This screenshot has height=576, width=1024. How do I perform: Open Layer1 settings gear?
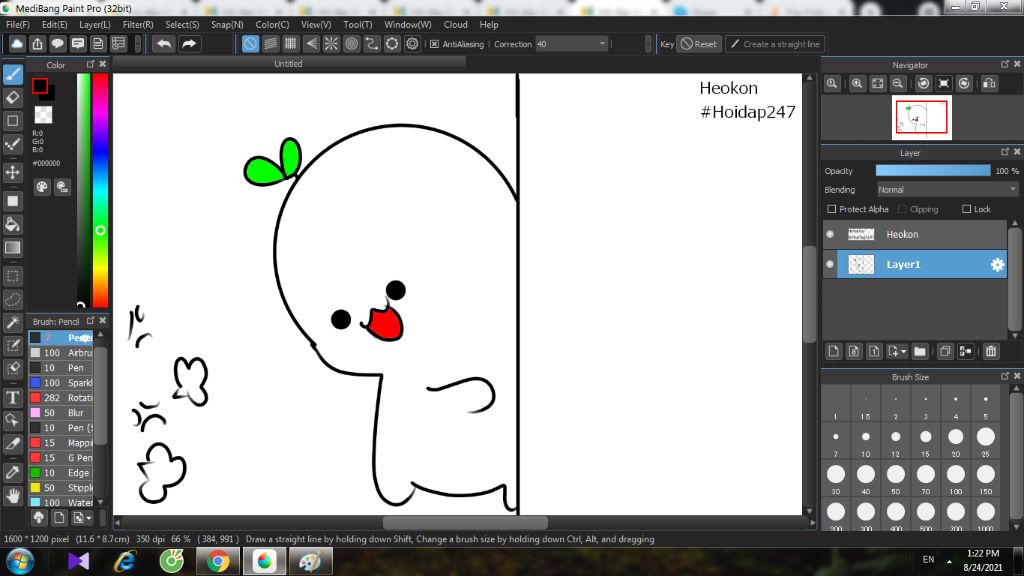997,264
